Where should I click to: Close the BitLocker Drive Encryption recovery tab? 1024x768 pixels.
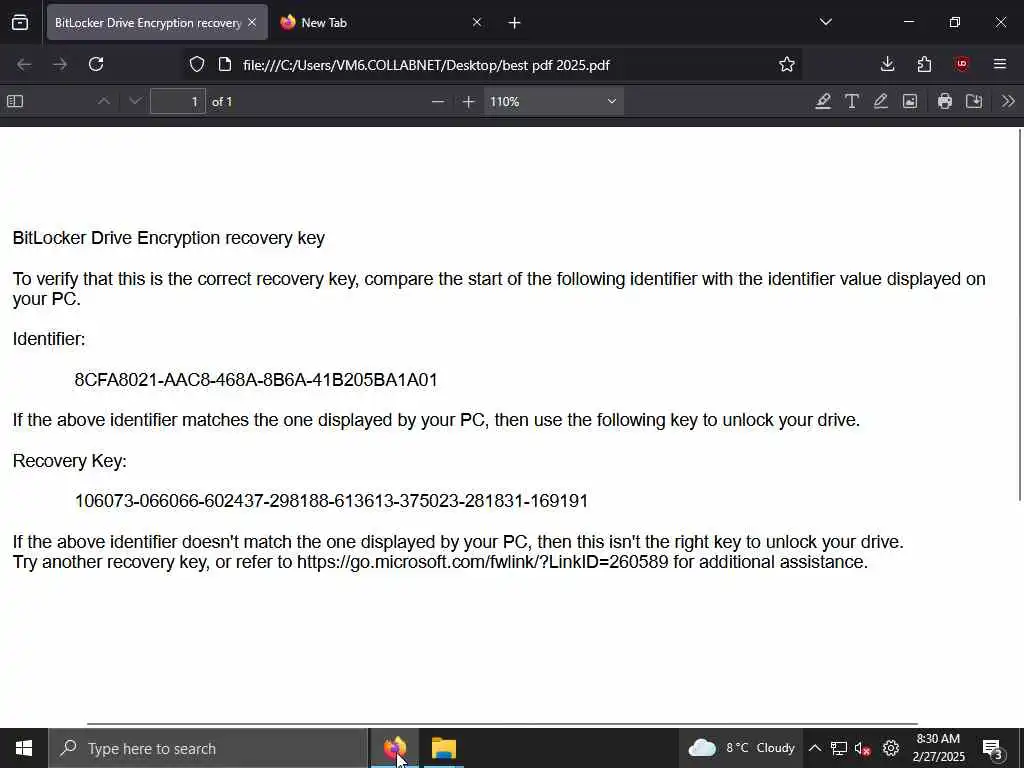252,23
